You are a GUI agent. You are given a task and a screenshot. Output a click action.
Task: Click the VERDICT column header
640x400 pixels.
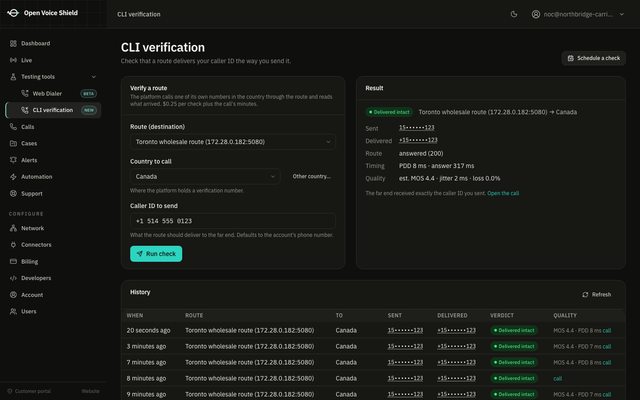(502, 316)
